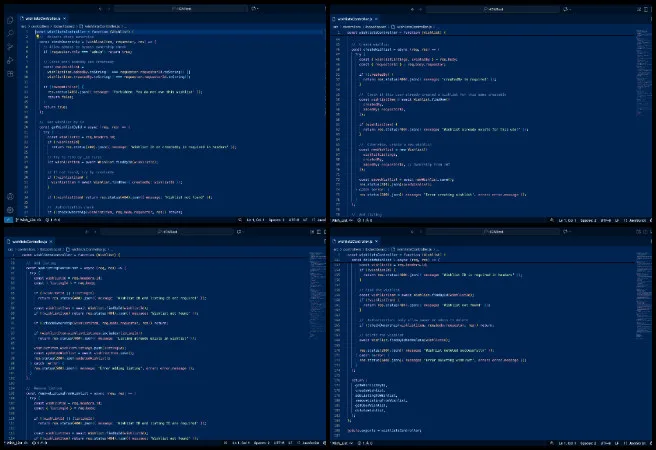Viewport: 656px width, 450px height.
Task: Open Run and Debug in top-left activity bar
Action: [x=8, y=61]
